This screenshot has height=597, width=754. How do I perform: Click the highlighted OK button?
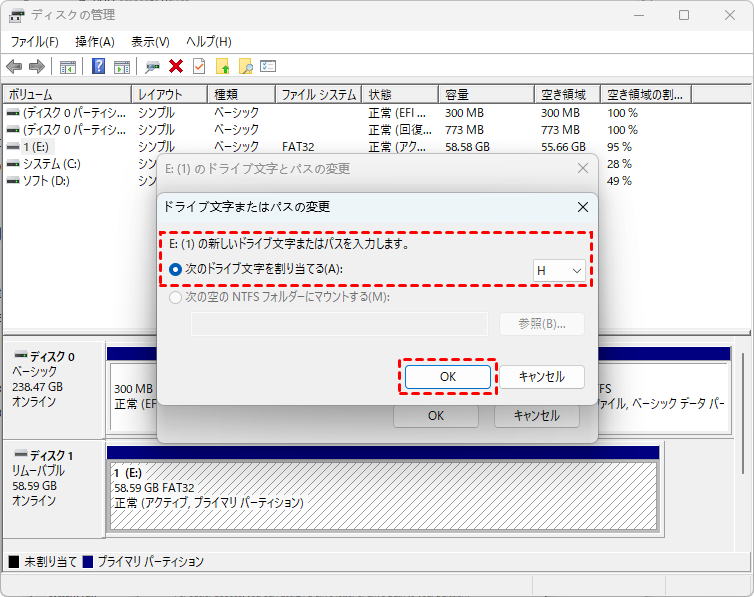447,377
